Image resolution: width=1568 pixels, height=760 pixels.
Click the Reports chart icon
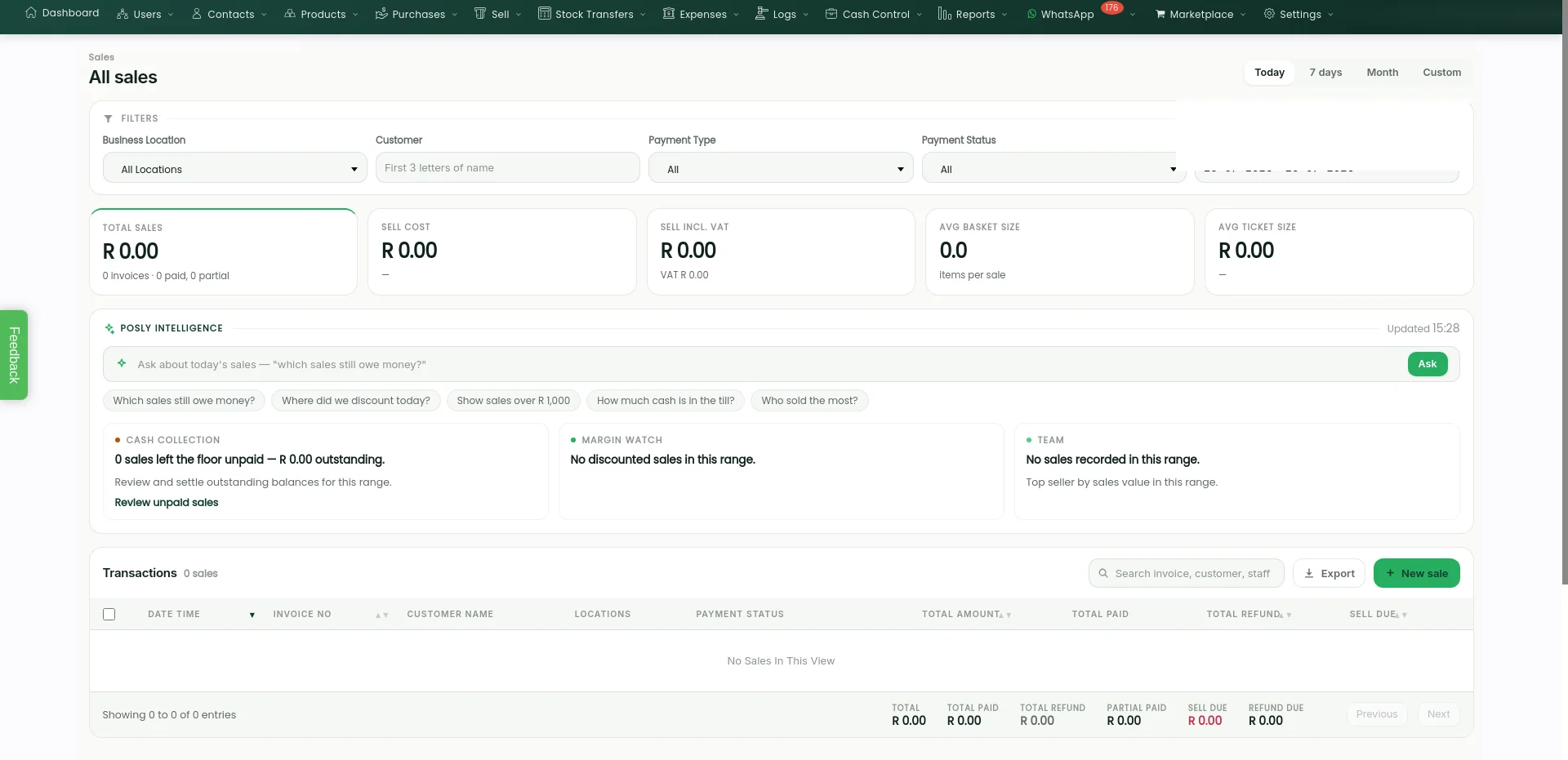coord(945,14)
